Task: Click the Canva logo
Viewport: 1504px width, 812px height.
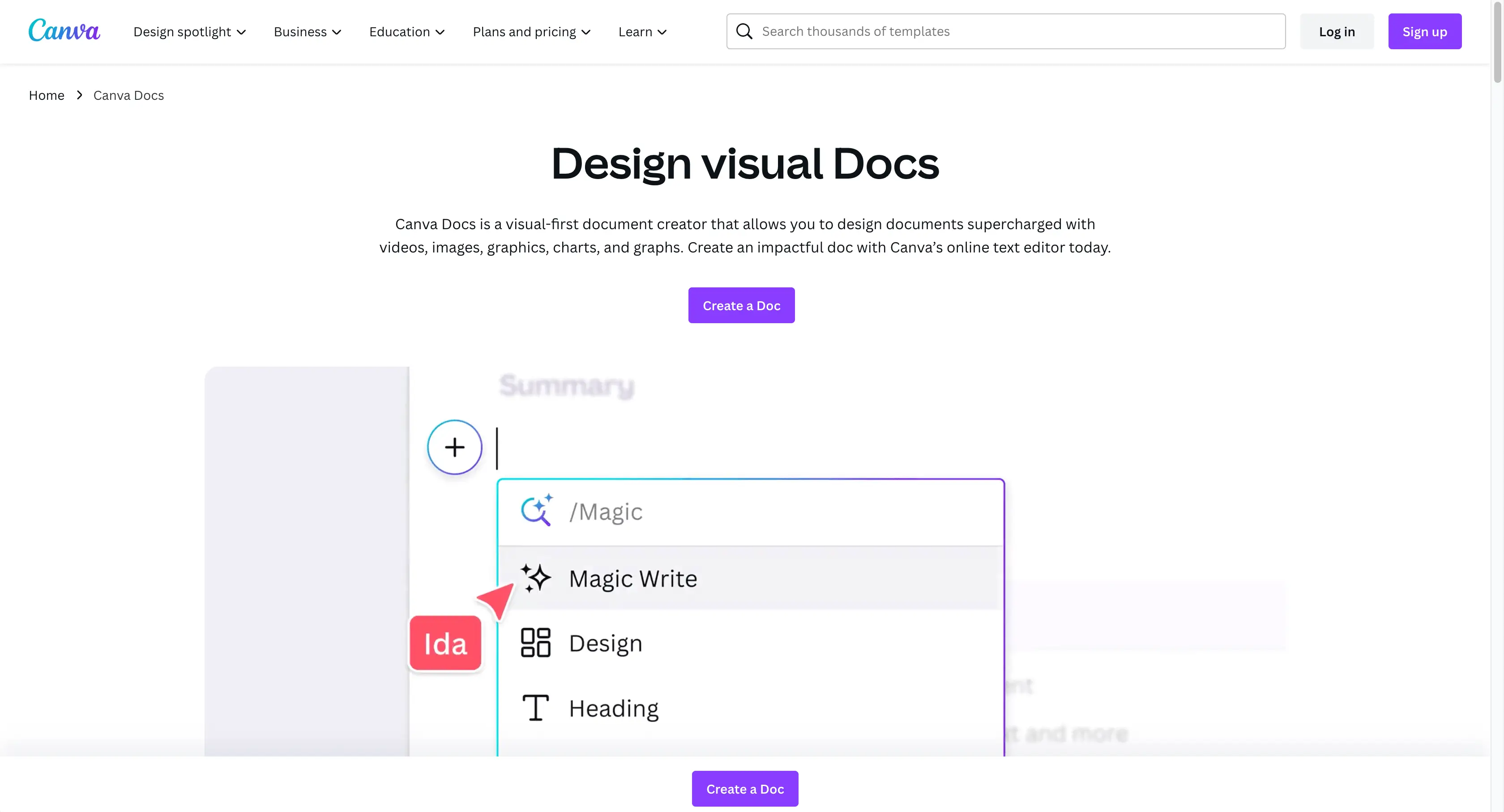Action: coord(64,30)
